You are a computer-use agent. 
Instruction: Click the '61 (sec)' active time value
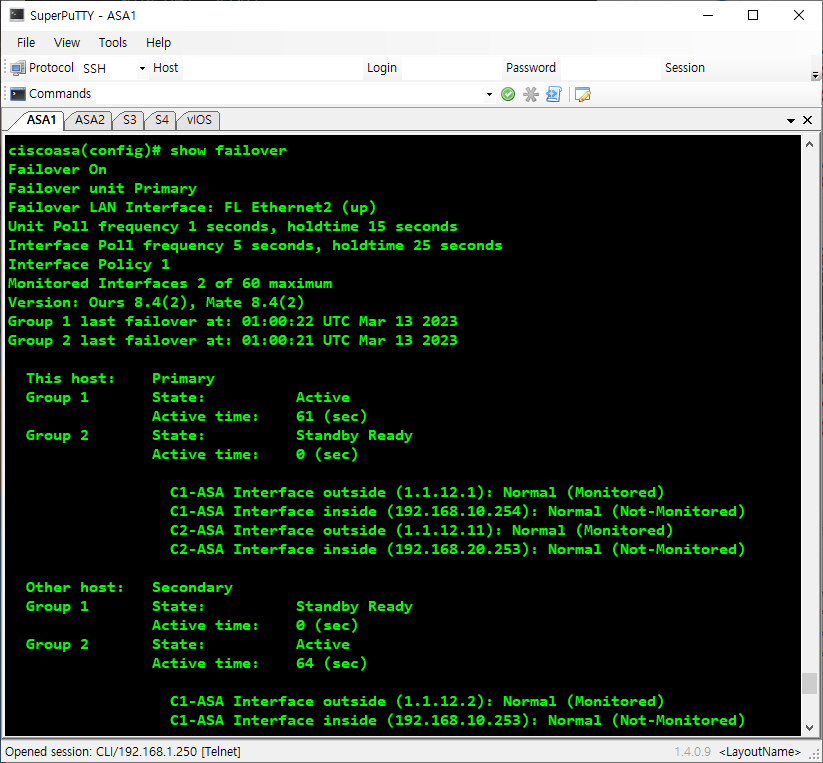click(x=331, y=416)
